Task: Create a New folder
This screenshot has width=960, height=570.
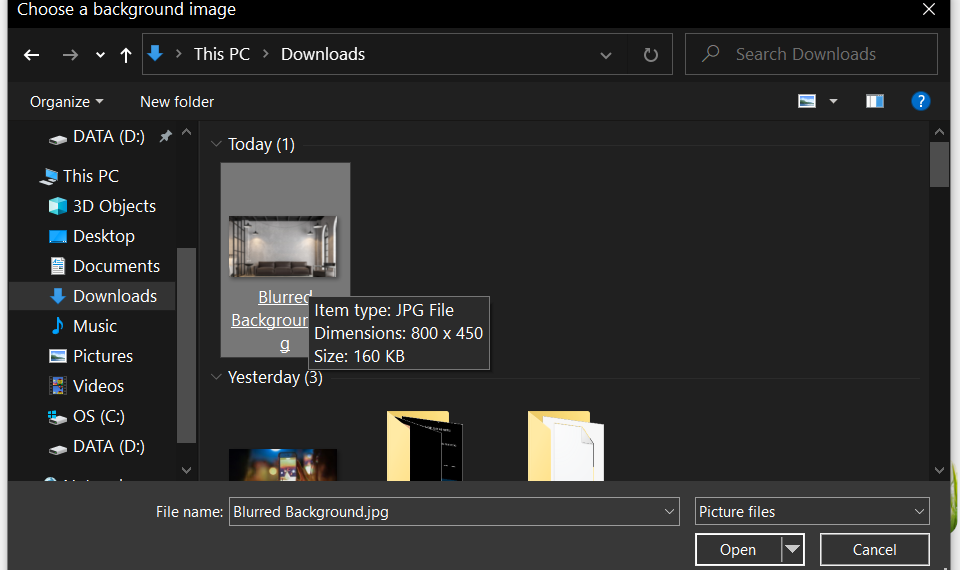Action: tap(177, 102)
